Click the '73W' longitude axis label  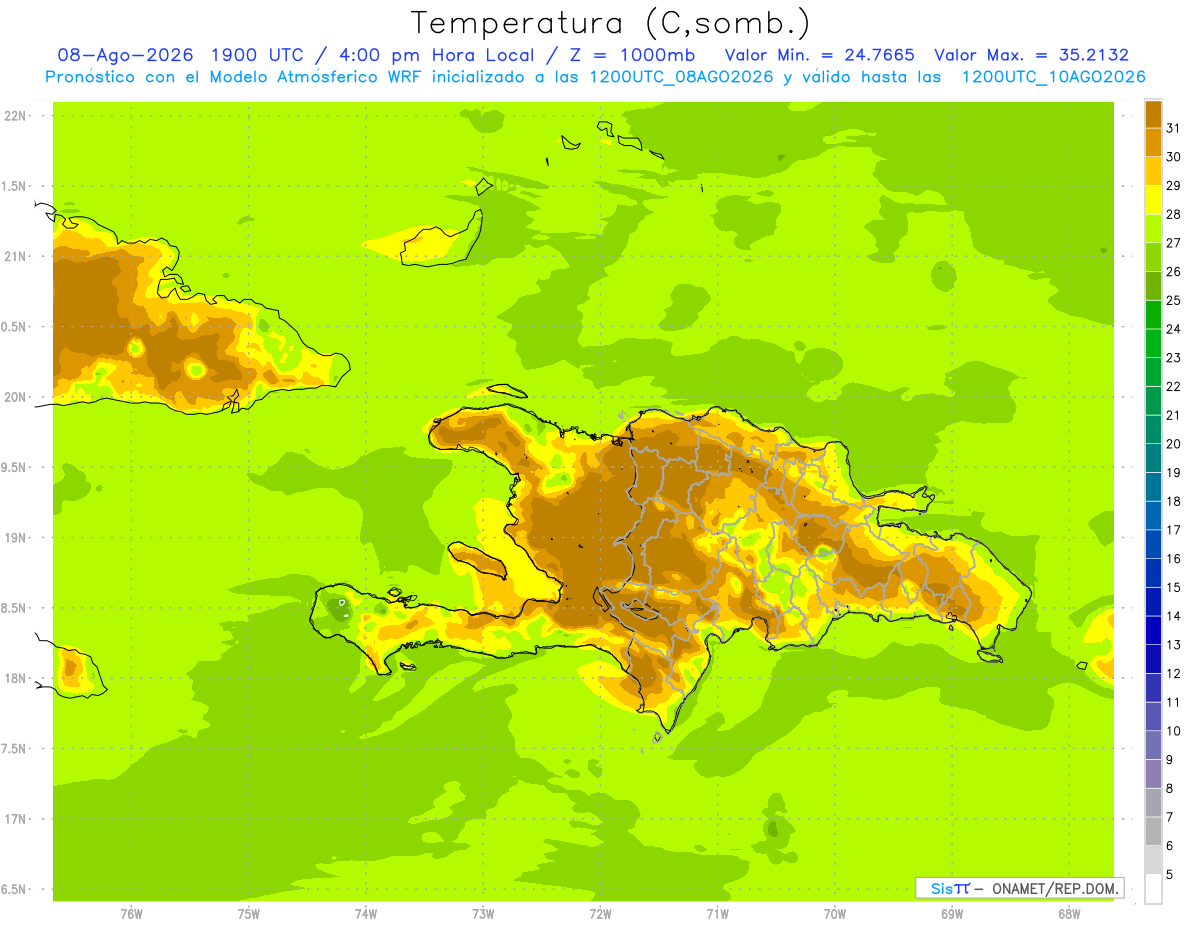pyautogui.click(x=483, y=914)
